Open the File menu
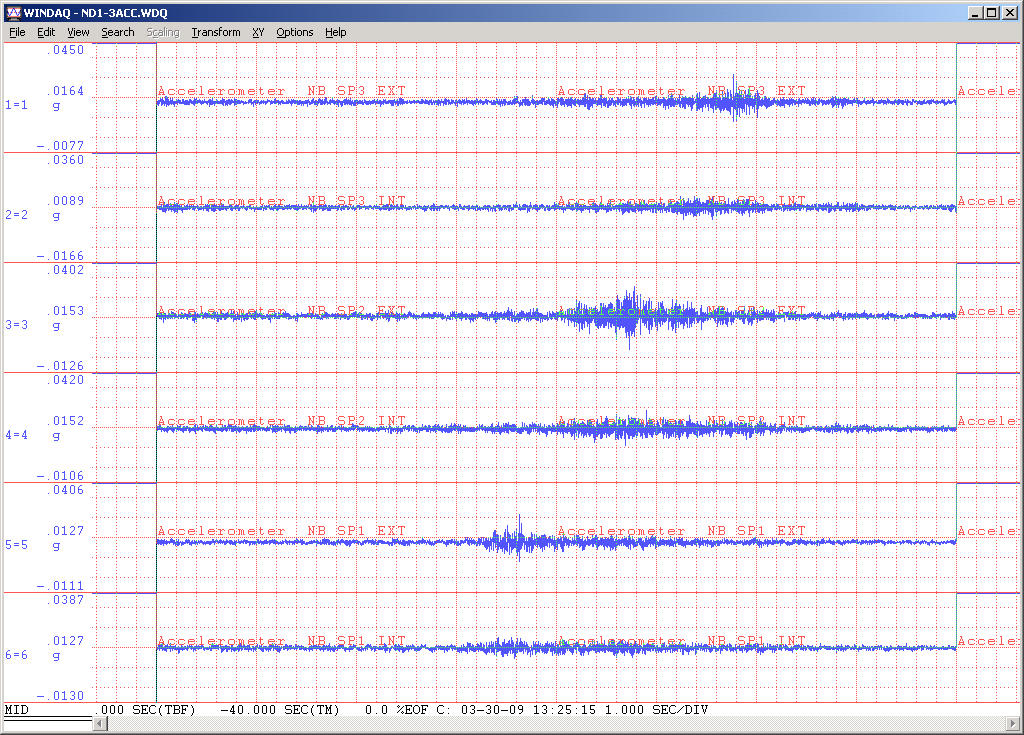1024x735 pixels. click(17, 32)
